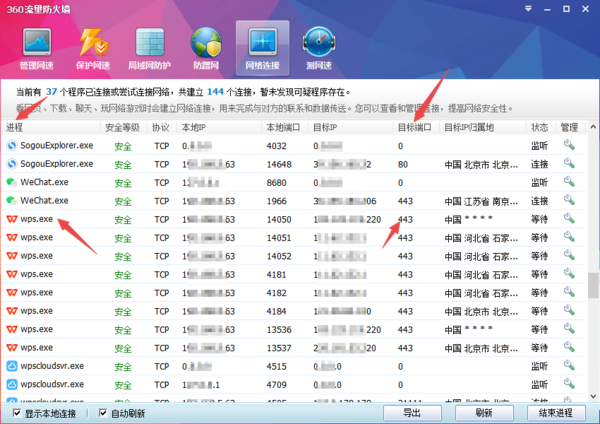Manage wps.exe port 4181 connection

tap(569, 273)
